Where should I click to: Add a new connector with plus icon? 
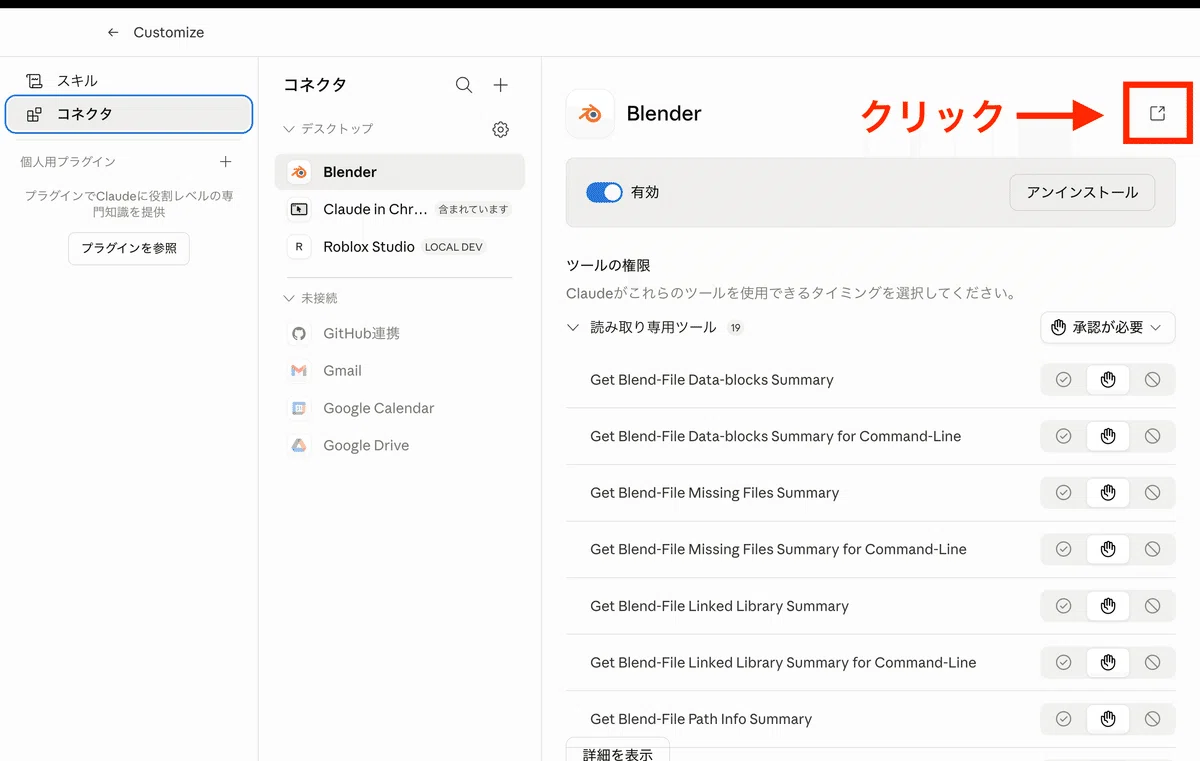[501, 85]
